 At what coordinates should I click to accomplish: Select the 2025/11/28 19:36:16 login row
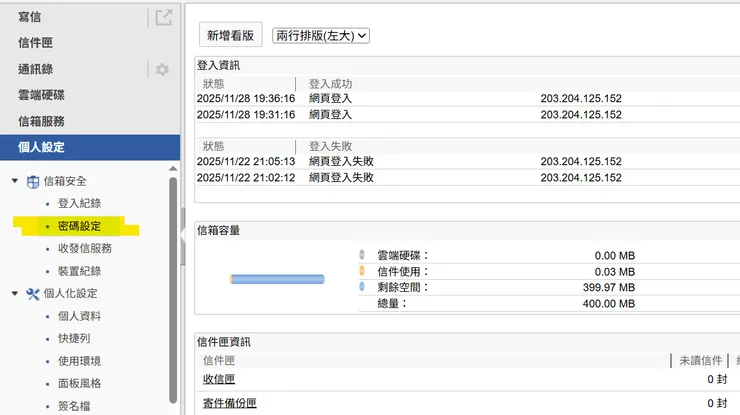coord(467,99)
